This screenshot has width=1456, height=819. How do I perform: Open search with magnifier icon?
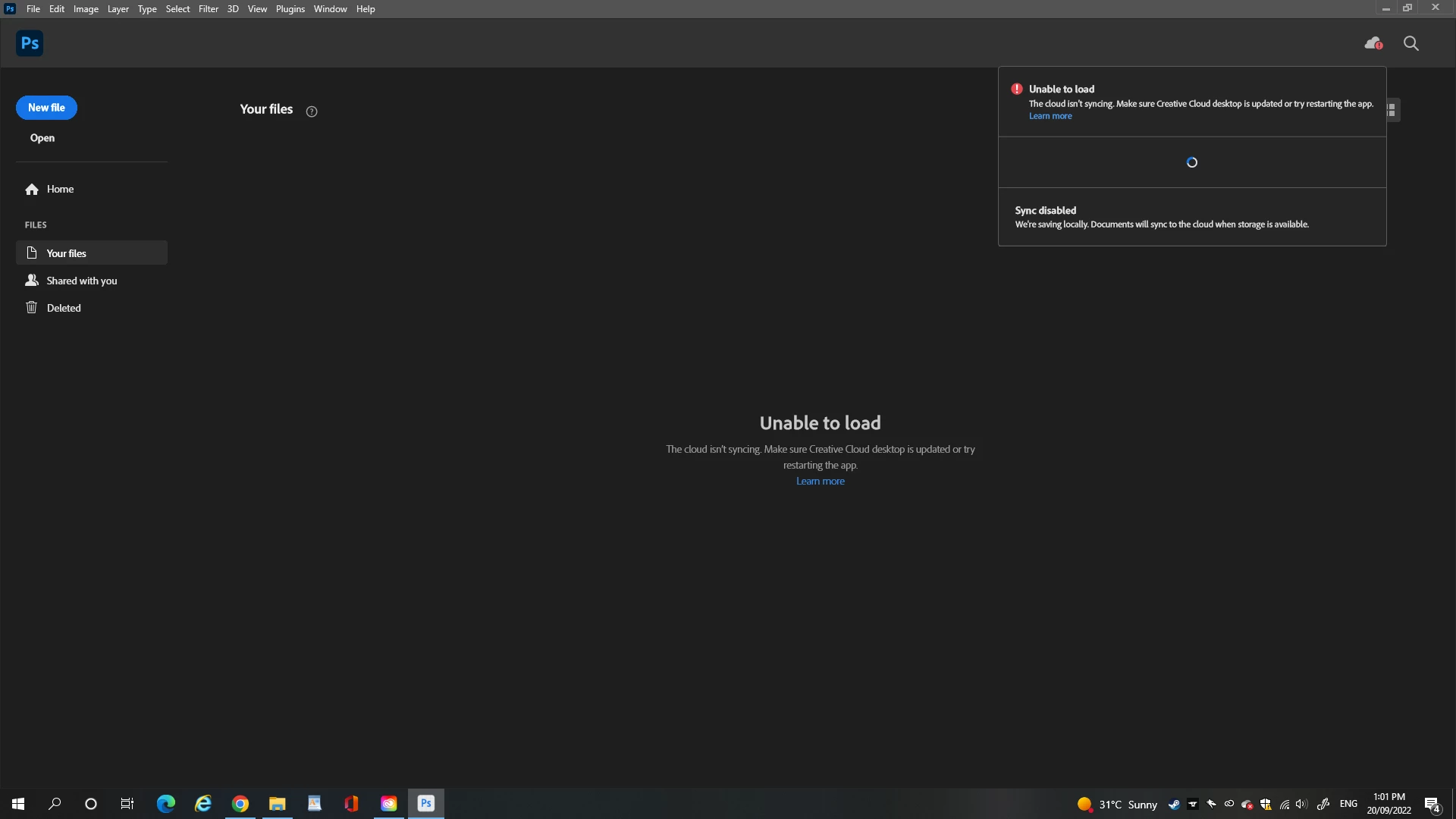[x=1410, y=43]
